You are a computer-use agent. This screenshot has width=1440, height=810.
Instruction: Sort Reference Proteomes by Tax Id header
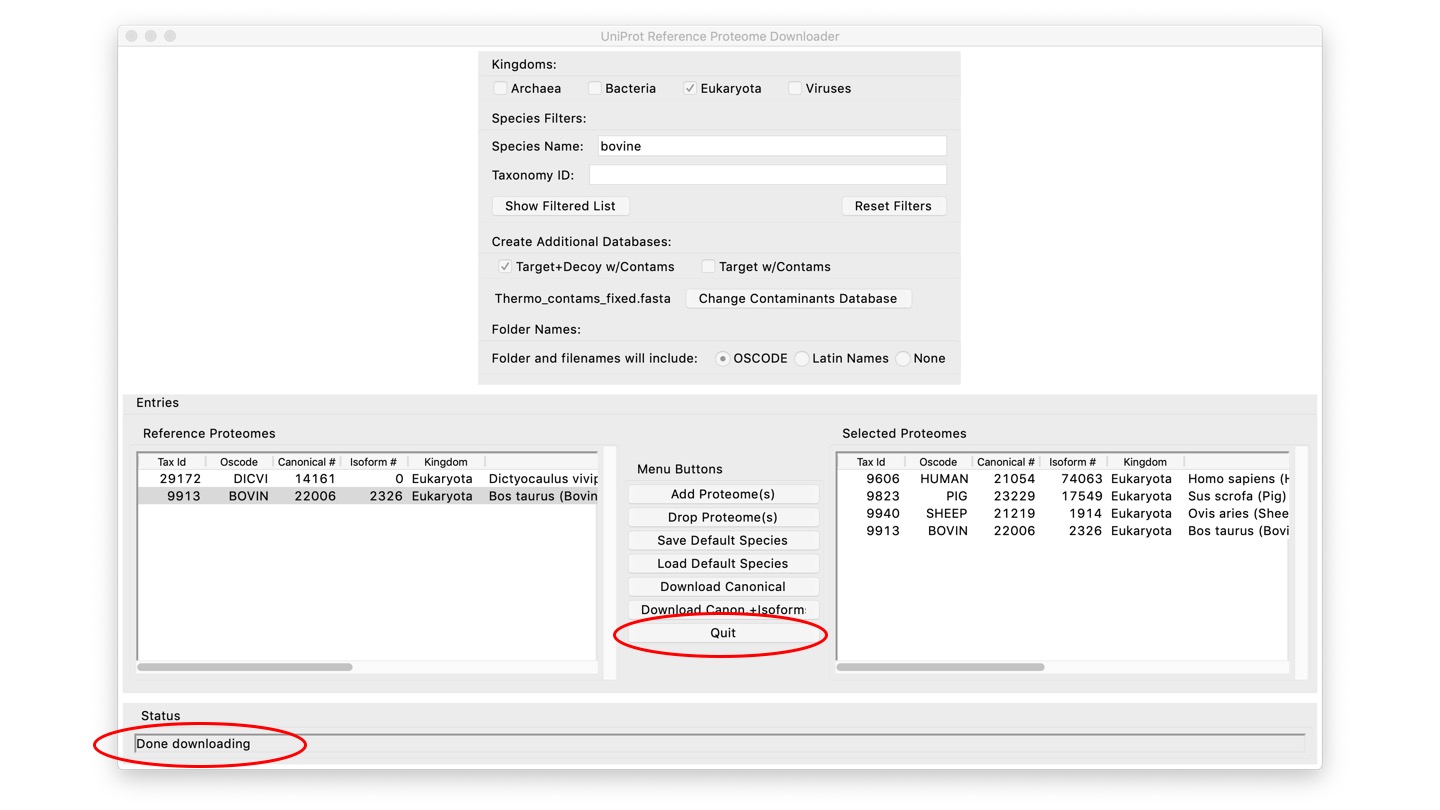(172, 462)
